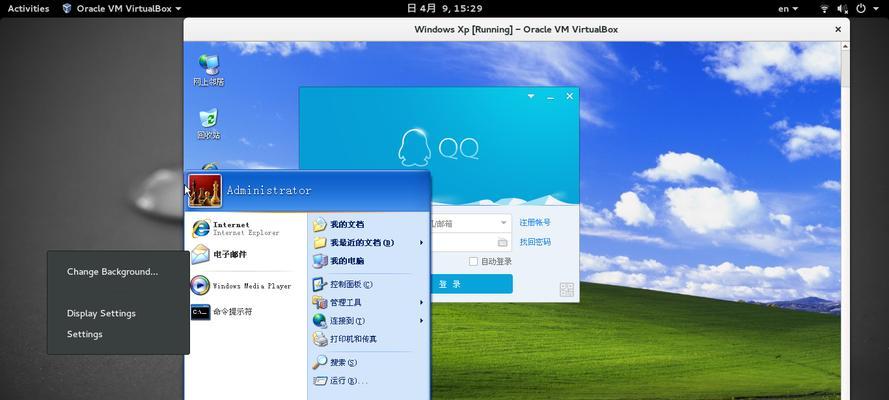Choose Settings in desktop context menu
This screenshot has height=400, width=889.
(x=84, y=334)
